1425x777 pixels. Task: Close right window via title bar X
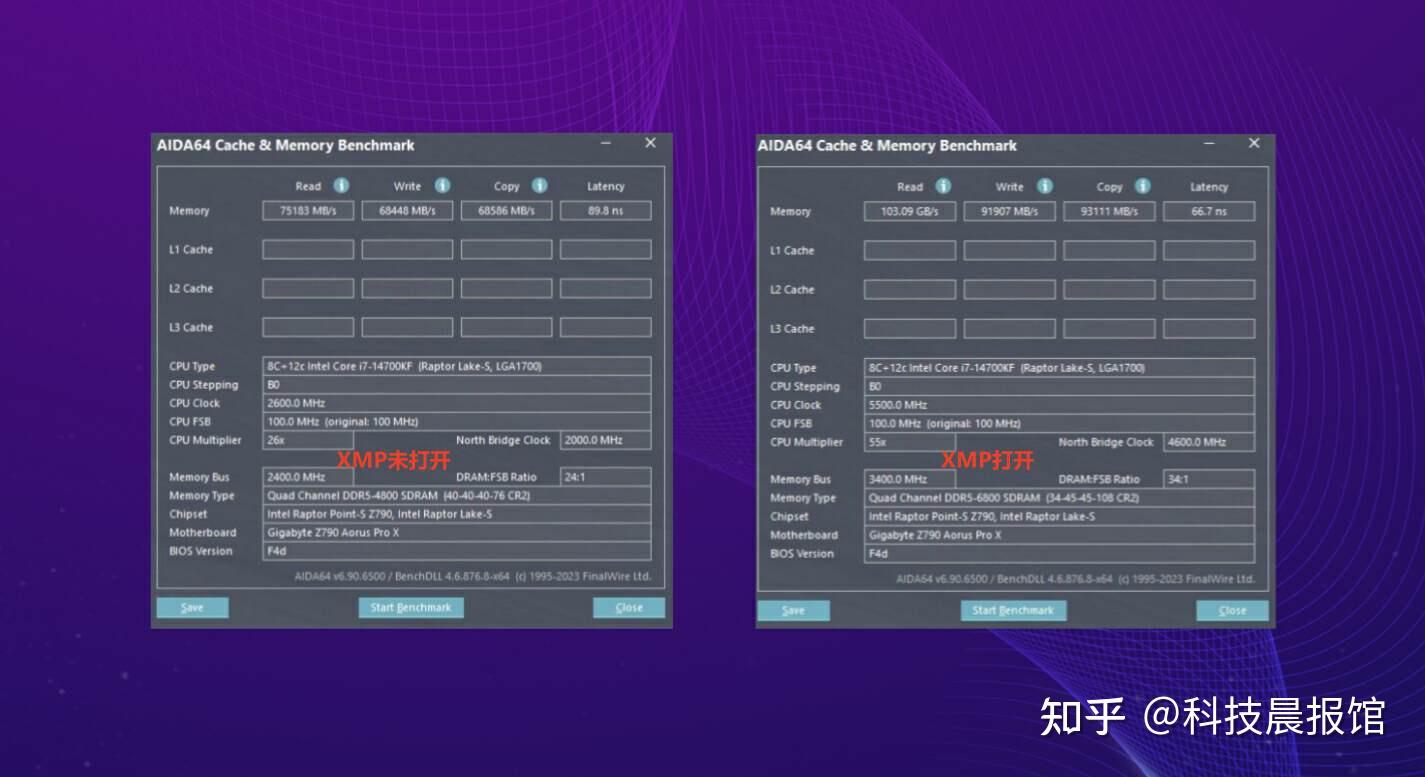click(x=1254, y=144)
